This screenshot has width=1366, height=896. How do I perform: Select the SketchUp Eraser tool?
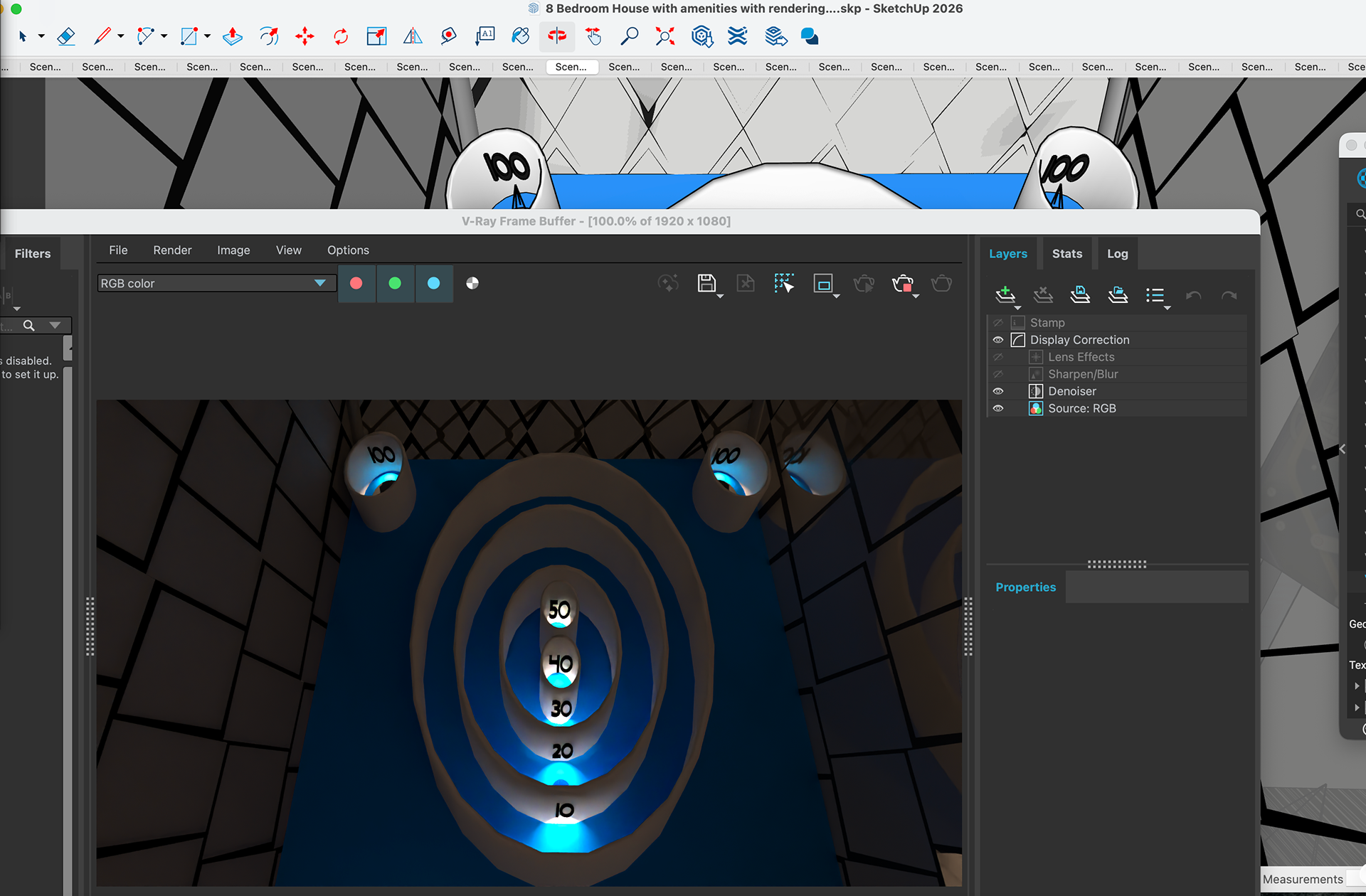(x=65, y=36)
